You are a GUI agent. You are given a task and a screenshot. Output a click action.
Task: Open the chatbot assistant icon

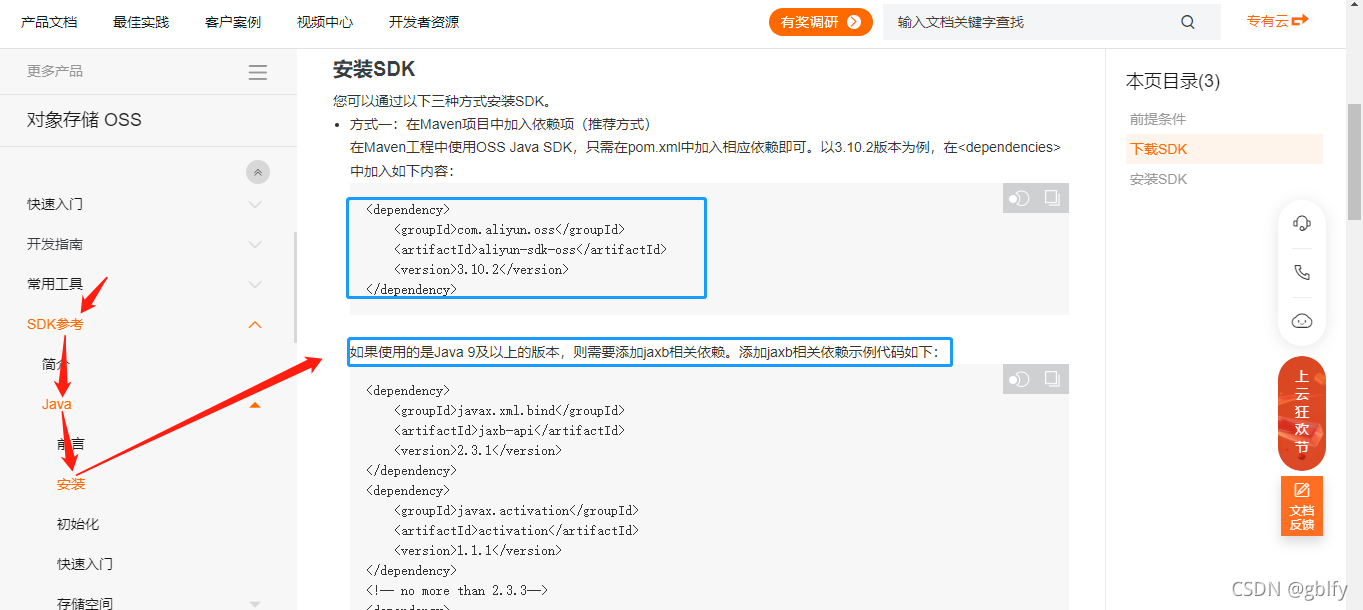click(x=1301, y=321)
